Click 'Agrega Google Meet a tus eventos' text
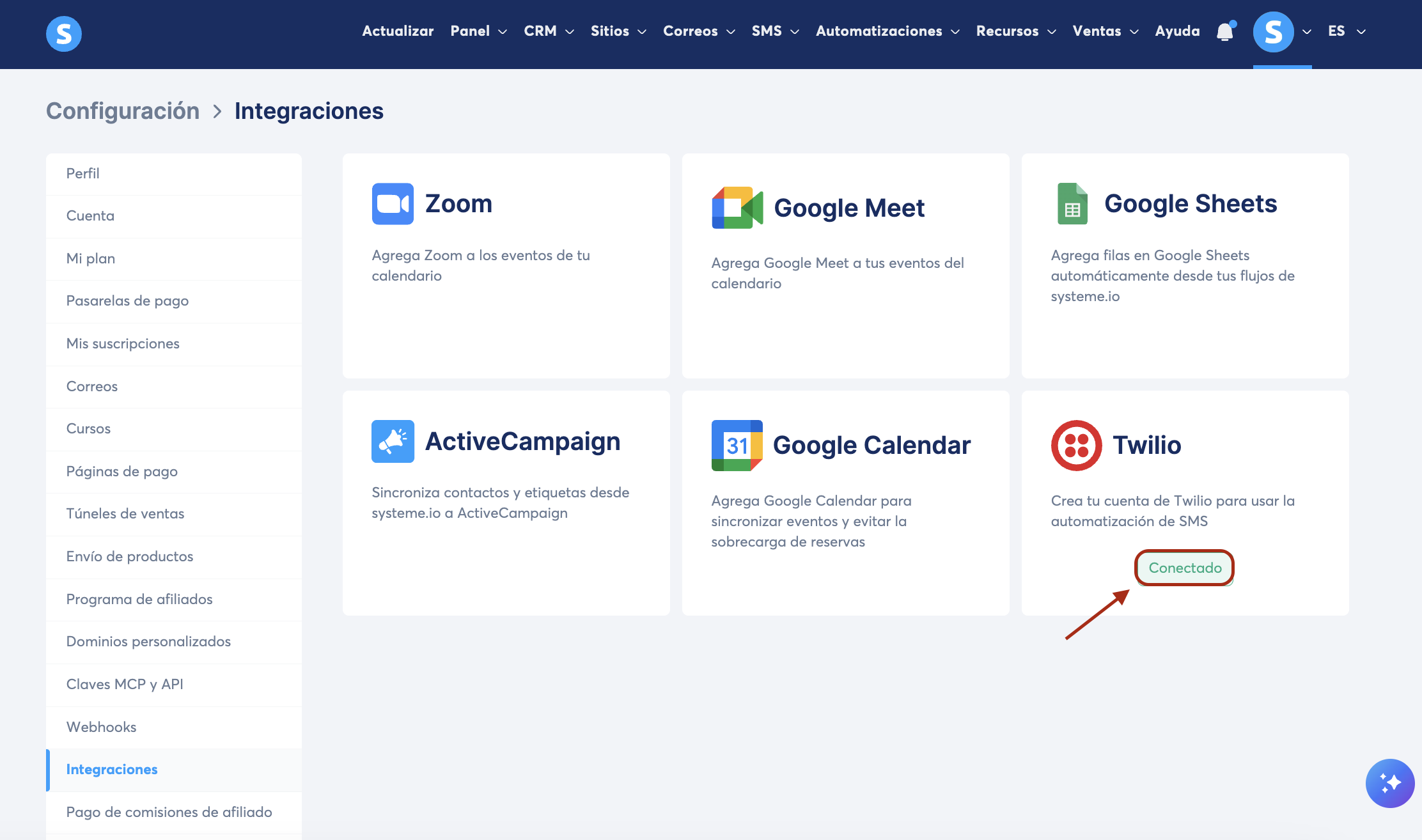The image size is (1422, 840). (838, 273)
